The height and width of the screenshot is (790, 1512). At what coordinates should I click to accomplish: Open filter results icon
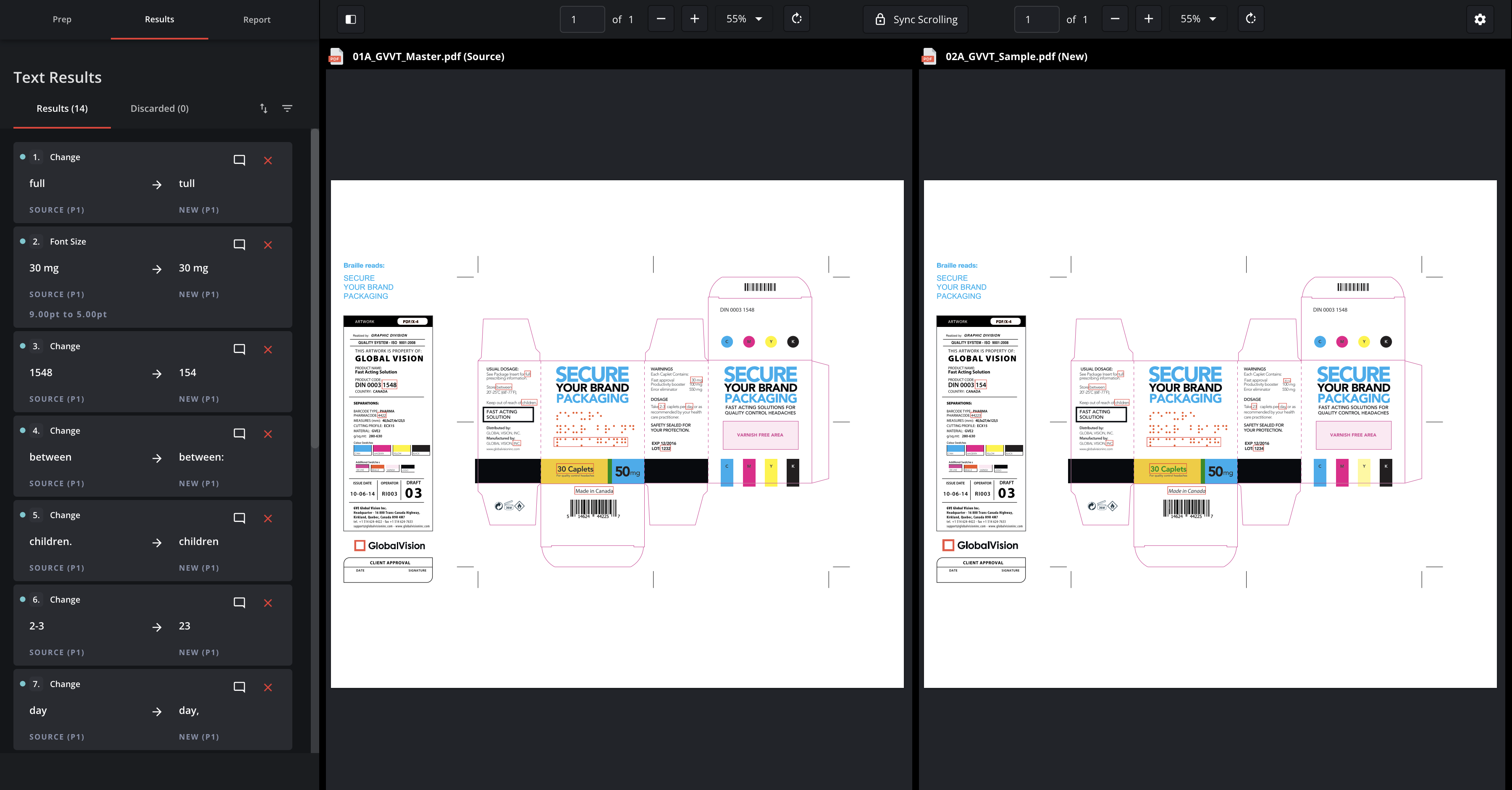(x=287, y=108)
